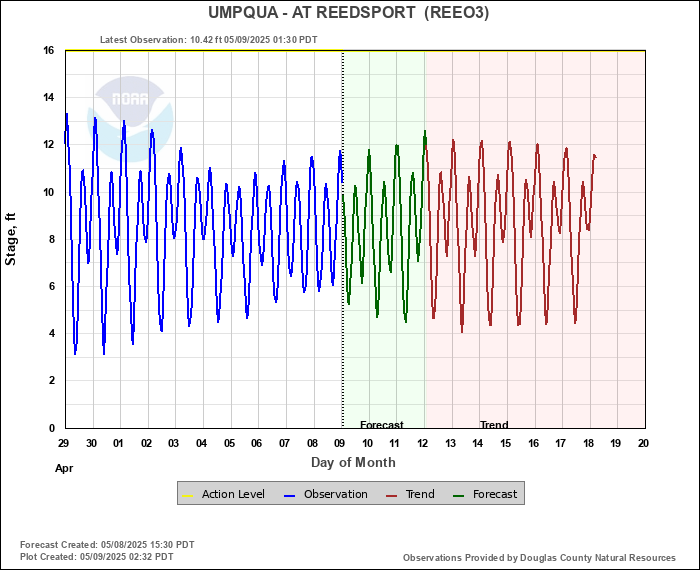Toggle the Forecast legend label text
Screen dimensions: 700x570
pos(493,494)
